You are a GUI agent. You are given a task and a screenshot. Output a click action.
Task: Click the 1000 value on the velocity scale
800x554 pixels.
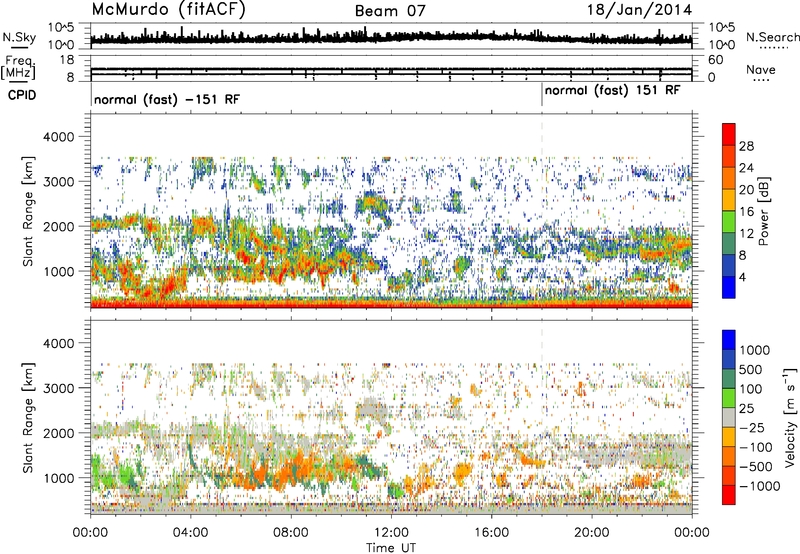[x=754, y=350]
